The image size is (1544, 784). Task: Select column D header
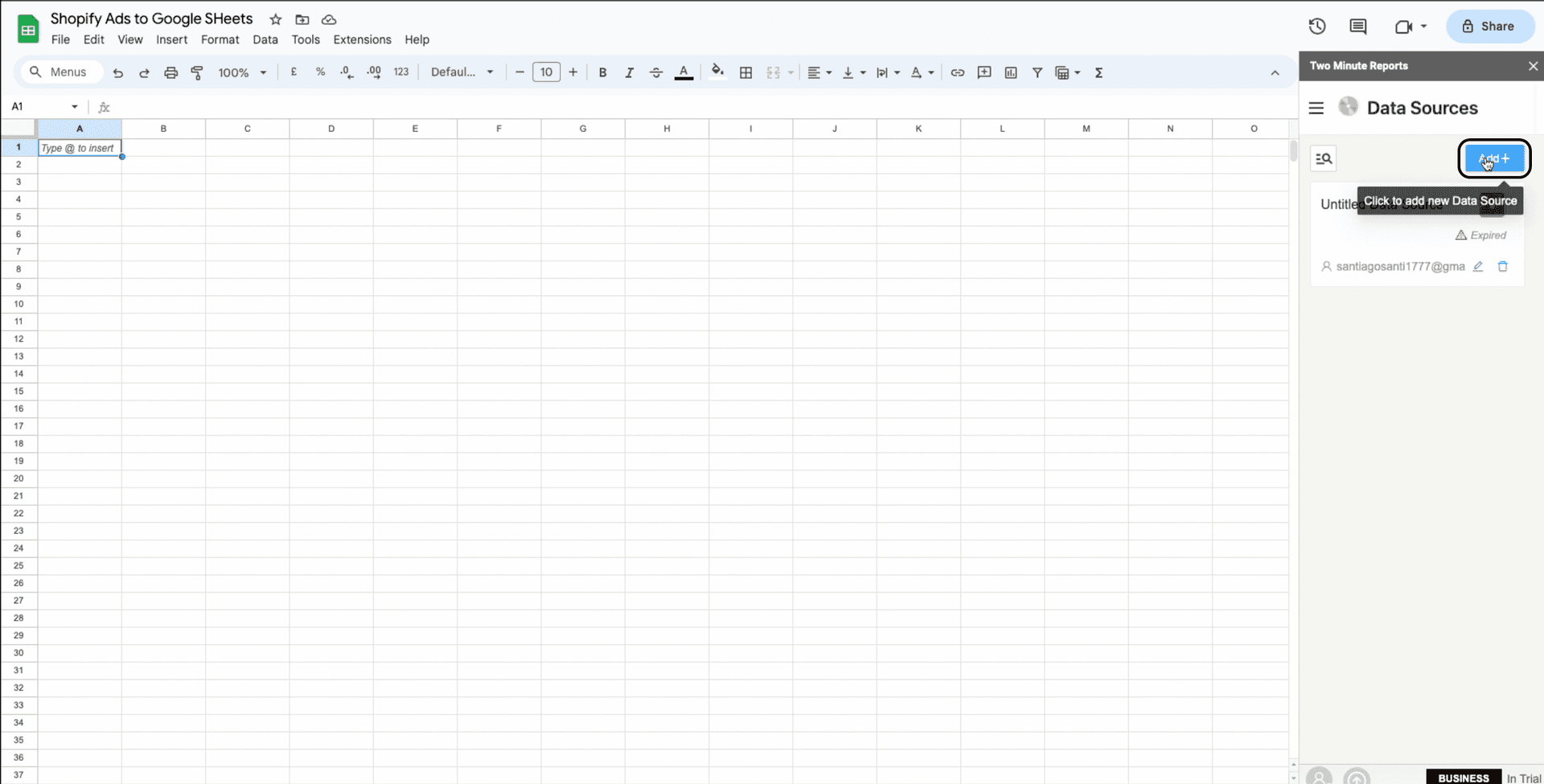[331, 129]
